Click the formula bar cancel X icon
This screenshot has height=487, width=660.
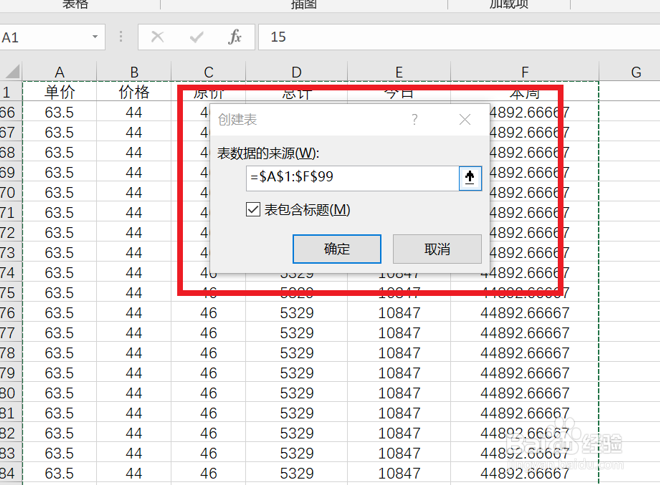(157, 37)
